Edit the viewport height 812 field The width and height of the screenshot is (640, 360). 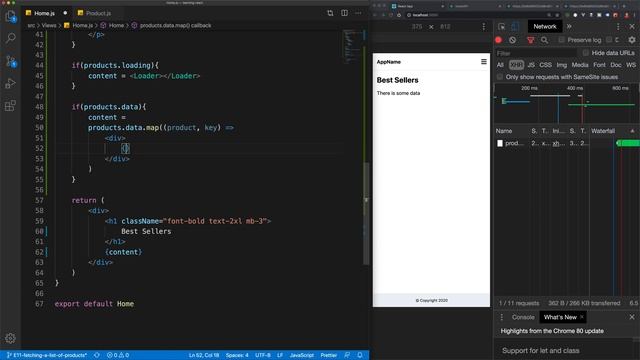(445, 27)
